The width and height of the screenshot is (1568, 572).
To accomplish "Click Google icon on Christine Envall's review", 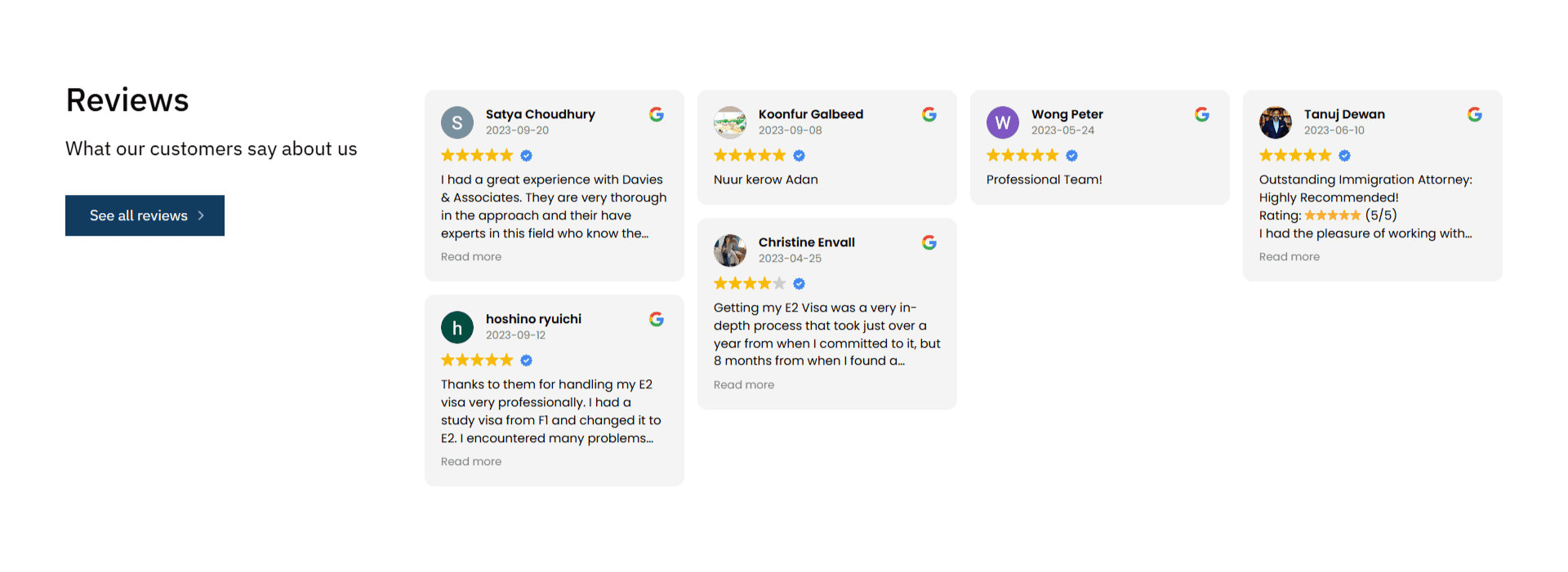I will (929, 242).
